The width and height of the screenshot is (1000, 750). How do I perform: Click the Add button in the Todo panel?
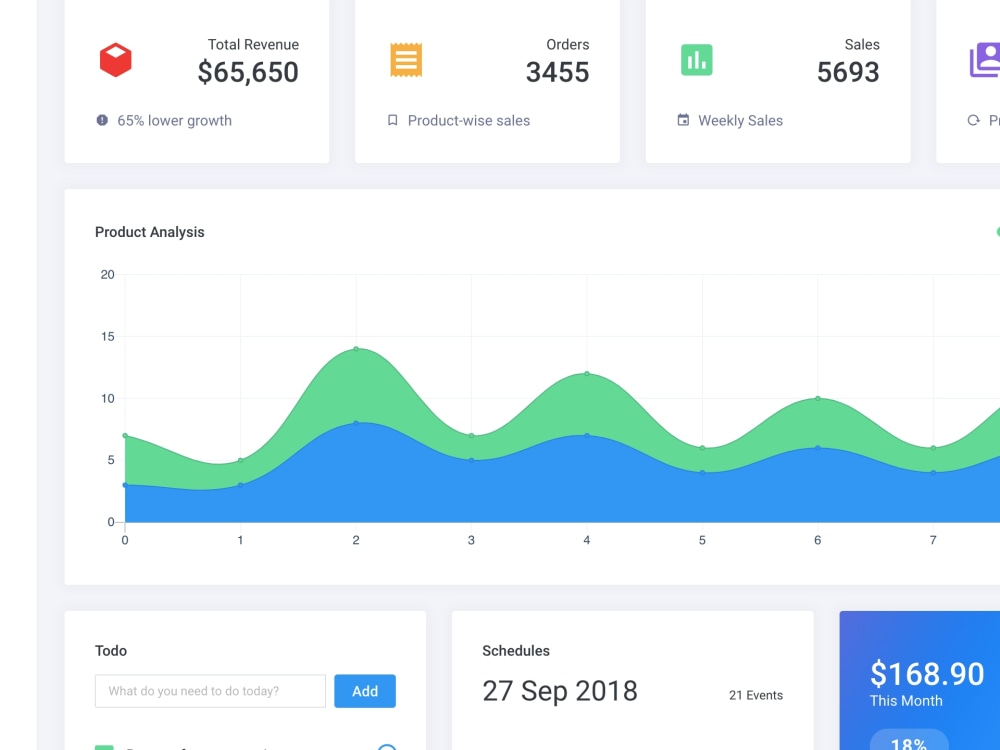click(365, 691)
